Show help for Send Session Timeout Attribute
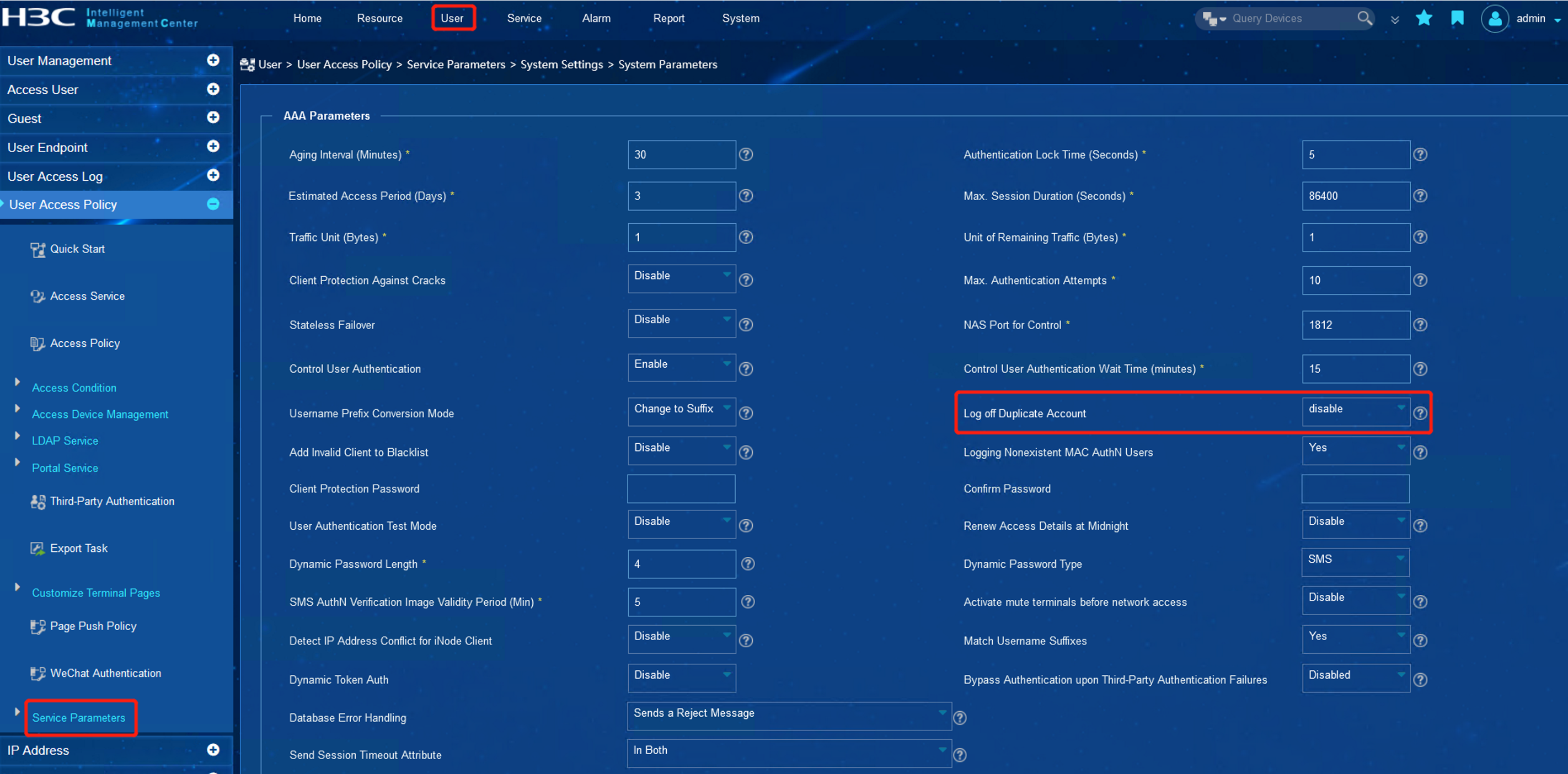 point(960,755)
